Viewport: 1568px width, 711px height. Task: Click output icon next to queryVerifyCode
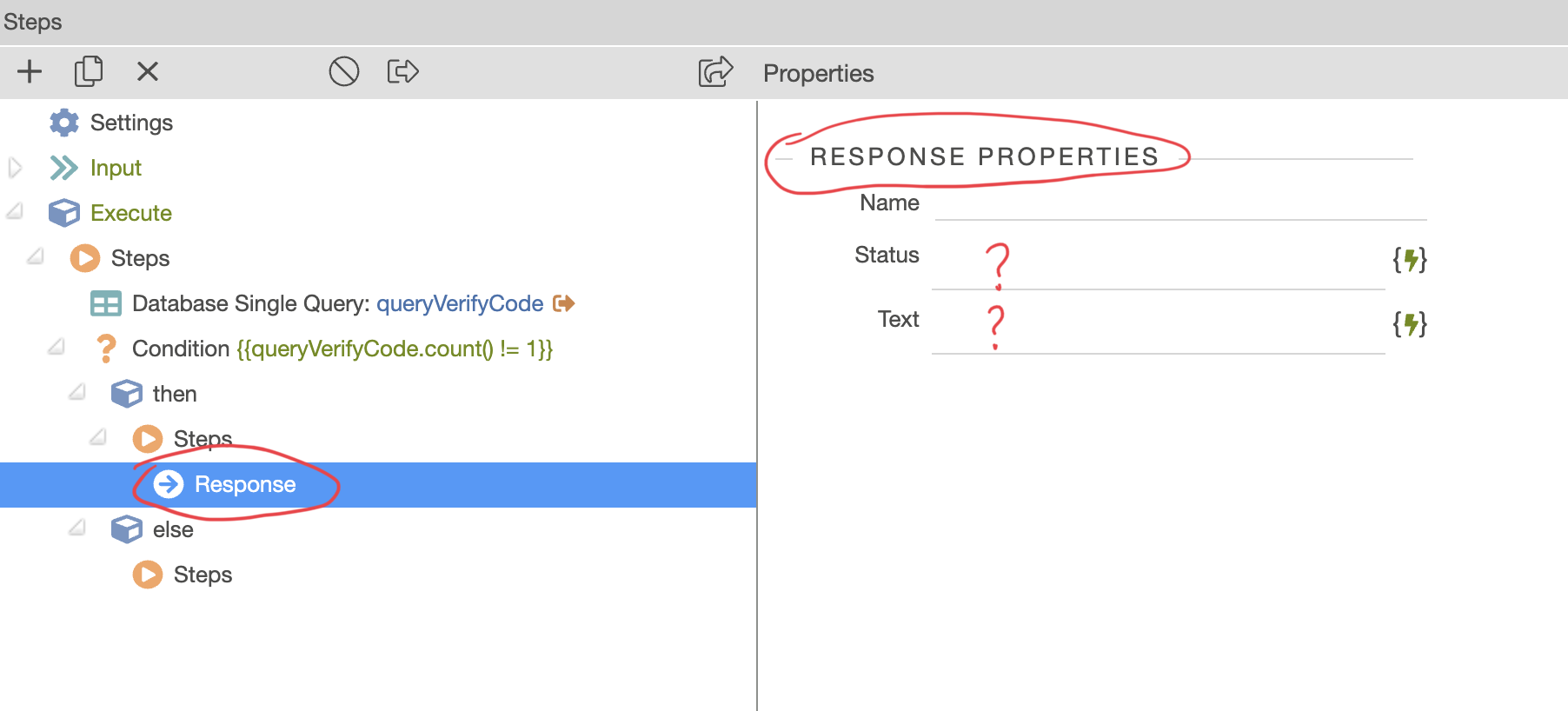coord(564,303)
